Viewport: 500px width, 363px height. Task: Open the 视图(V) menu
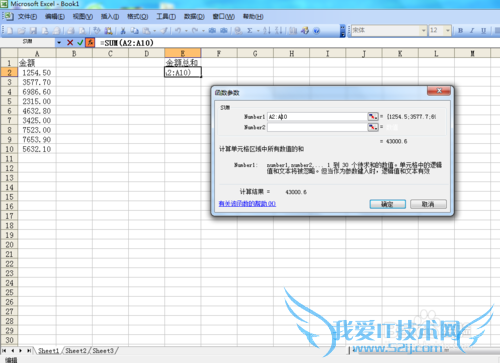coord(83,16)
